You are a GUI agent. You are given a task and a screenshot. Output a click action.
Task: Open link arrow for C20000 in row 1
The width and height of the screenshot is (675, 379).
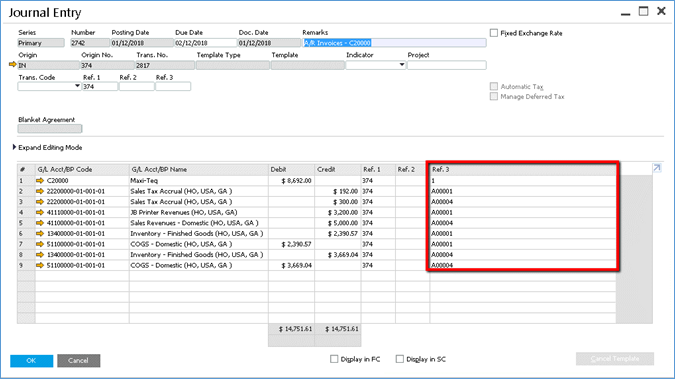click(40, 180)
